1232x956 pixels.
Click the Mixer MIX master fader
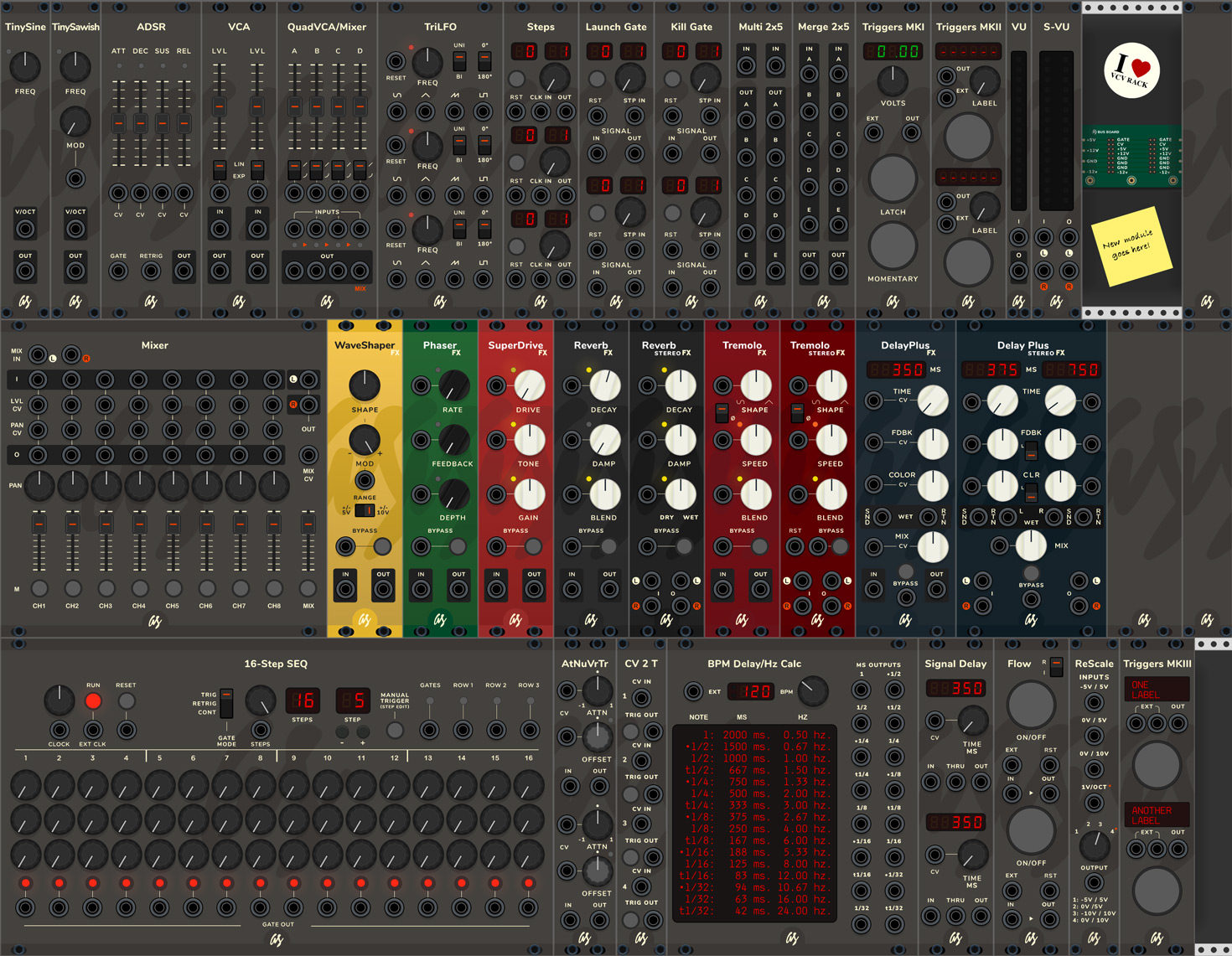coord(308,540)
